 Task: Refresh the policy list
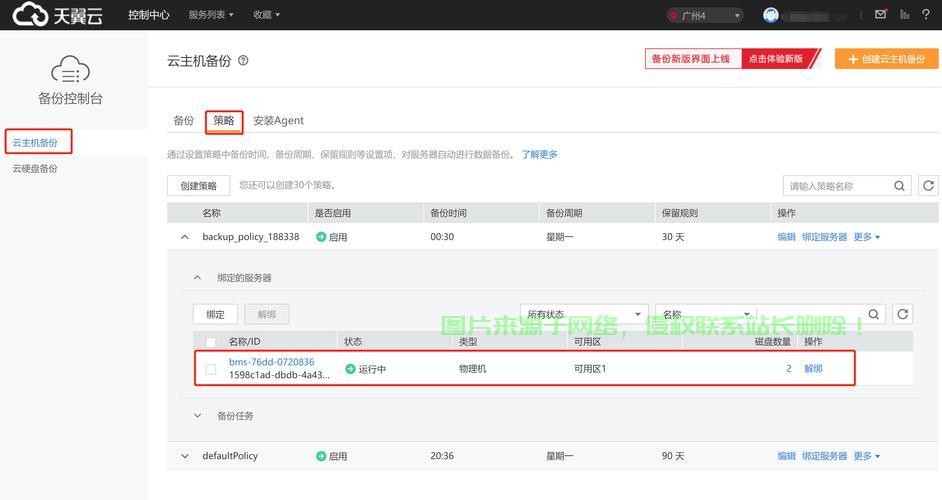928,186
